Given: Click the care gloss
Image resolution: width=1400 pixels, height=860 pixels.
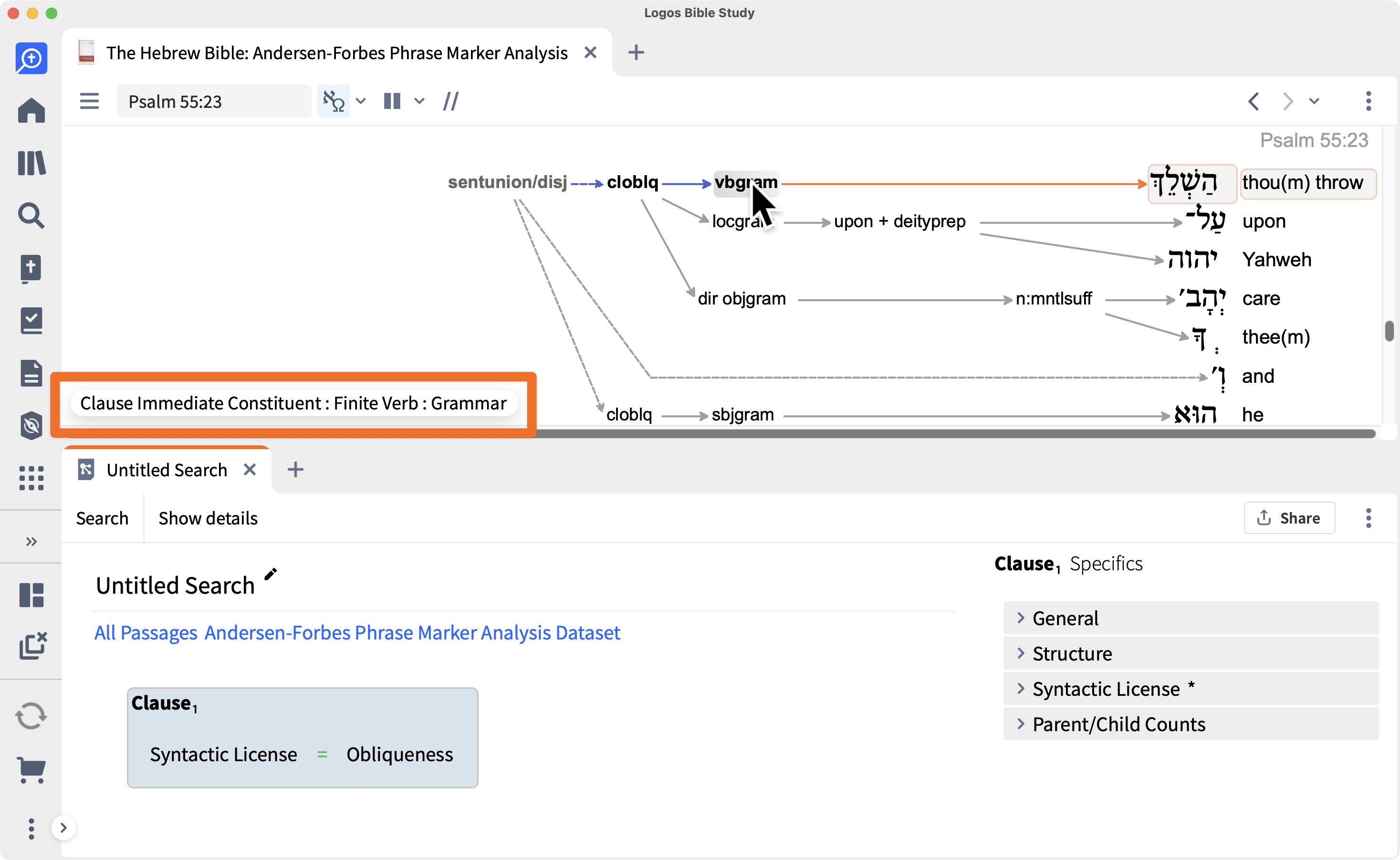Looking at the screenshot, I should point(1261,298).
